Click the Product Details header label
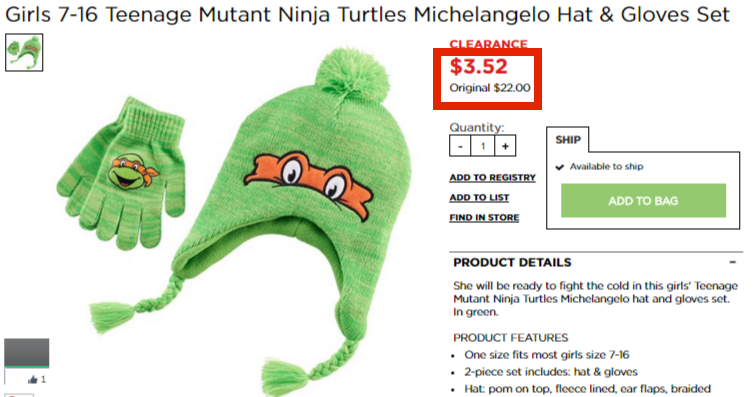This screenshot has width=756, height=397. (x=512, y=262)
